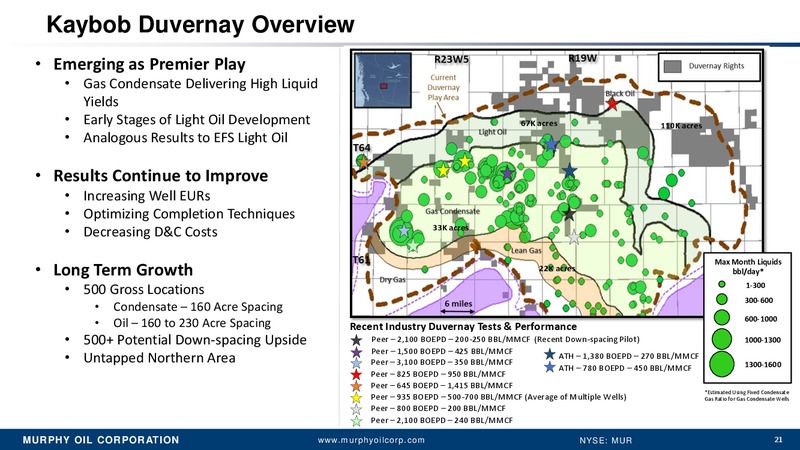The image size is (800, 450).
Task: Click the '110K acres' map label
Action: click(x=682, y=126)
